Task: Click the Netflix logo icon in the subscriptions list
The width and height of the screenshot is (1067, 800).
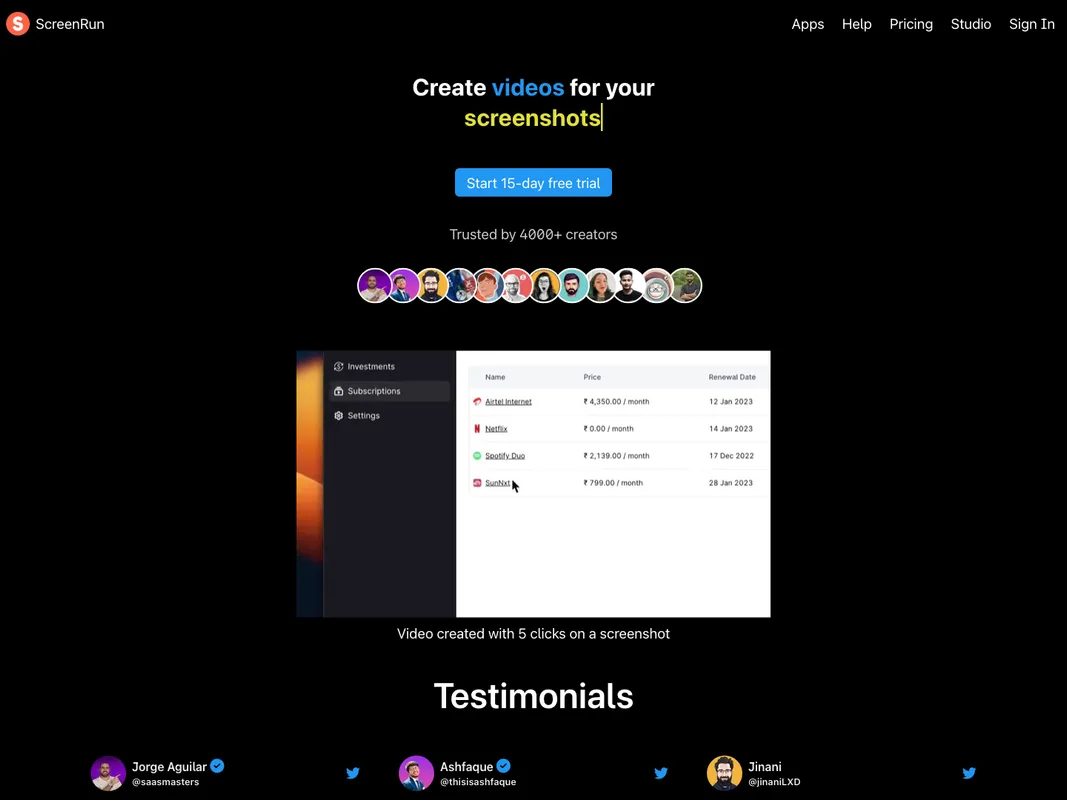Action: coord(478,428)
